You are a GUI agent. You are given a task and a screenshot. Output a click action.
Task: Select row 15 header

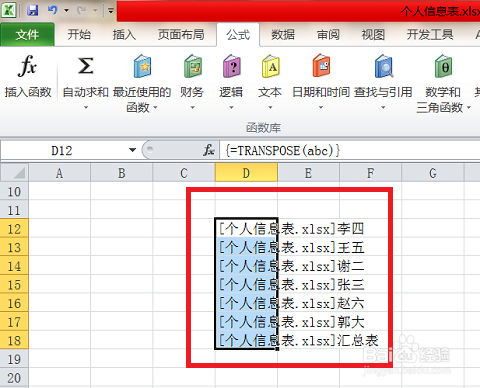point(14,285)
